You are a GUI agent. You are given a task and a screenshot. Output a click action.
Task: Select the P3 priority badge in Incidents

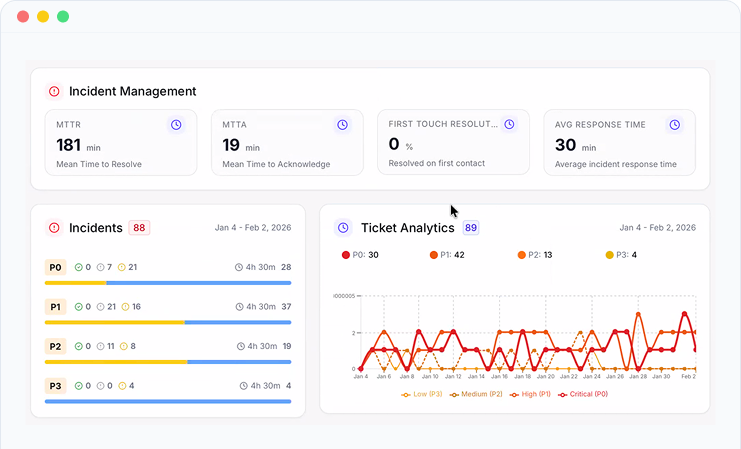pyautogui.click(x=55, y=385)
